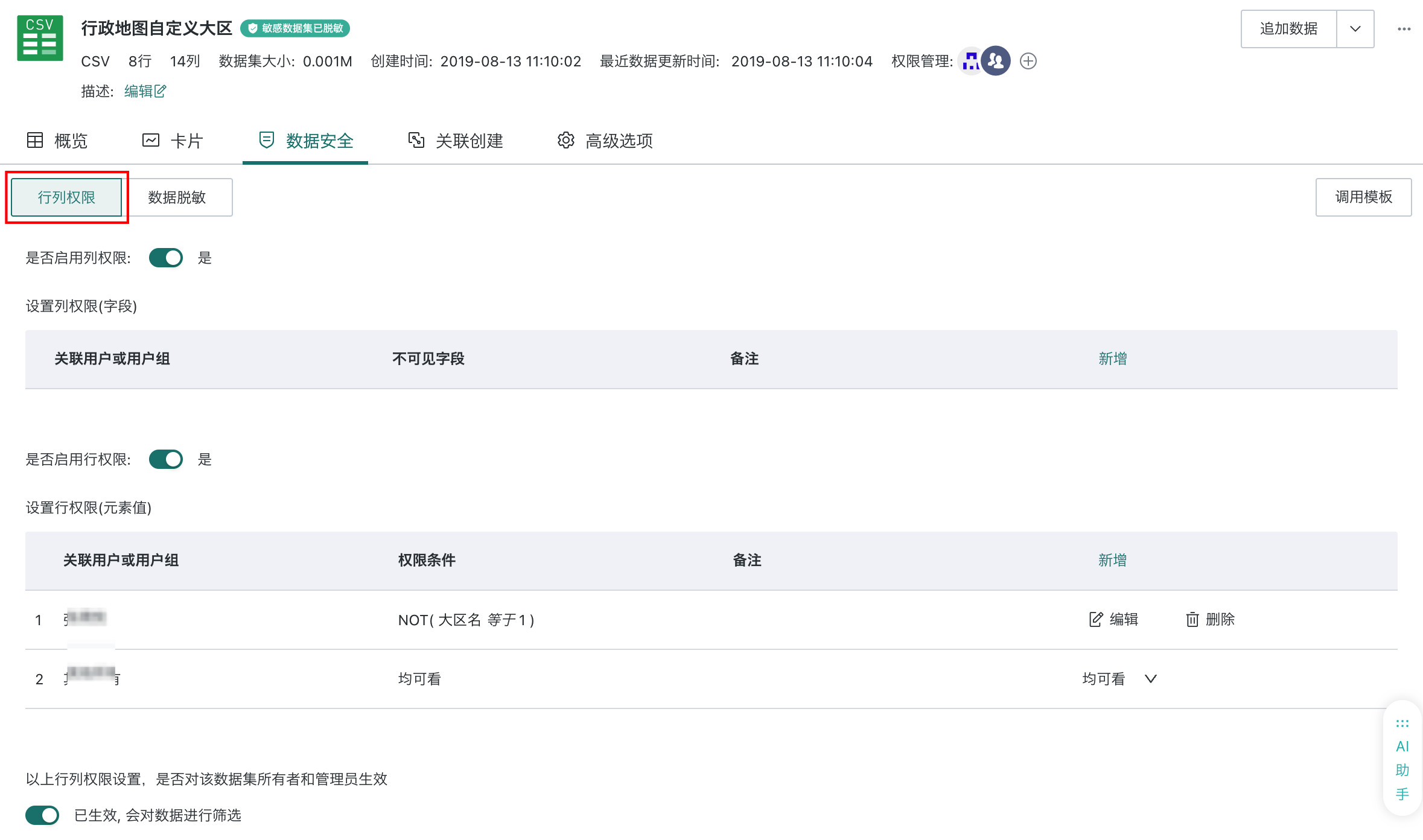This screenshot has height=840, width=1423.
Task: Click the green CSV dataset icon
Action: coord(40,39)
